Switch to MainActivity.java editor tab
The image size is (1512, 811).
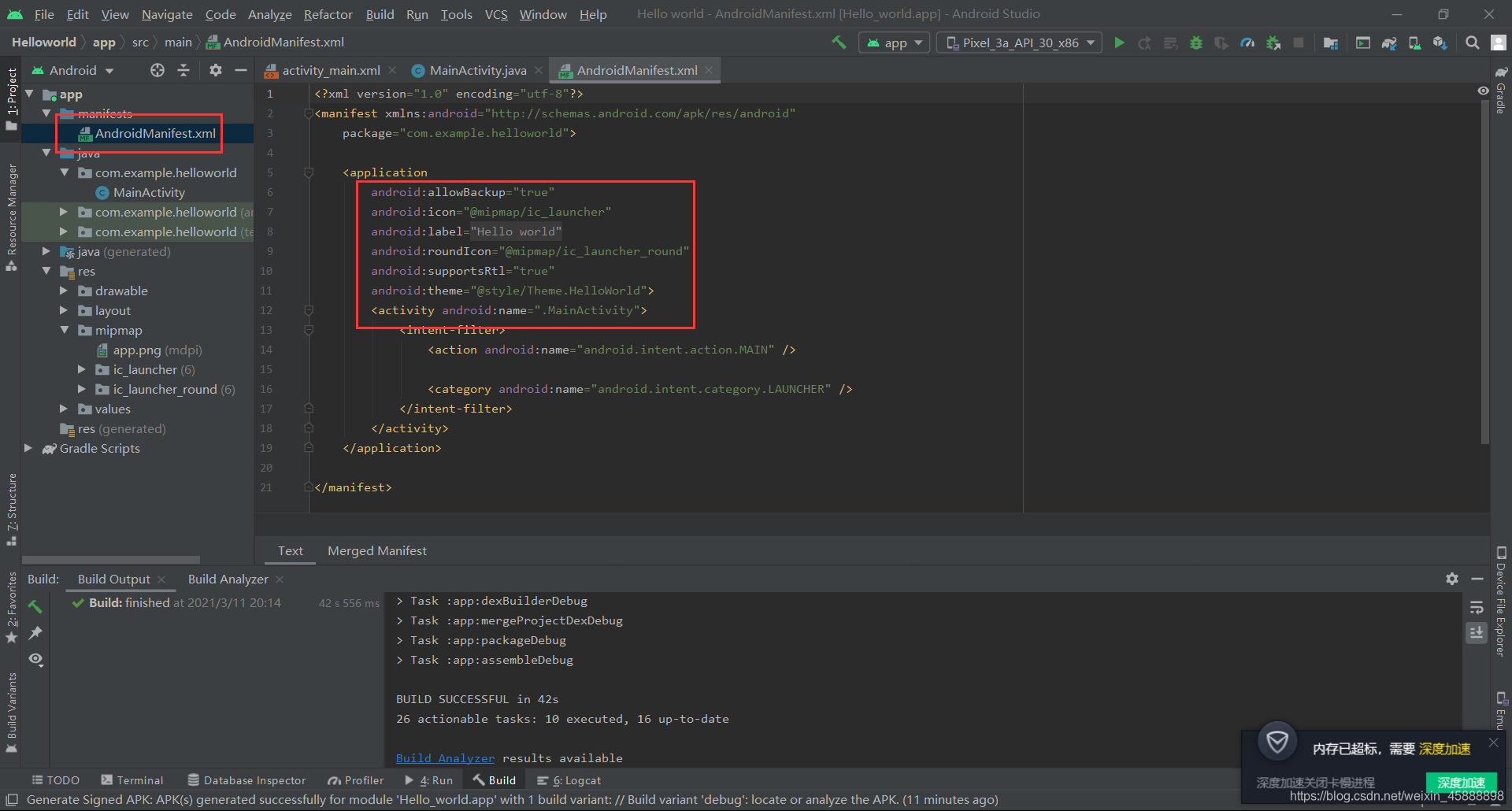tap(478, 70)
